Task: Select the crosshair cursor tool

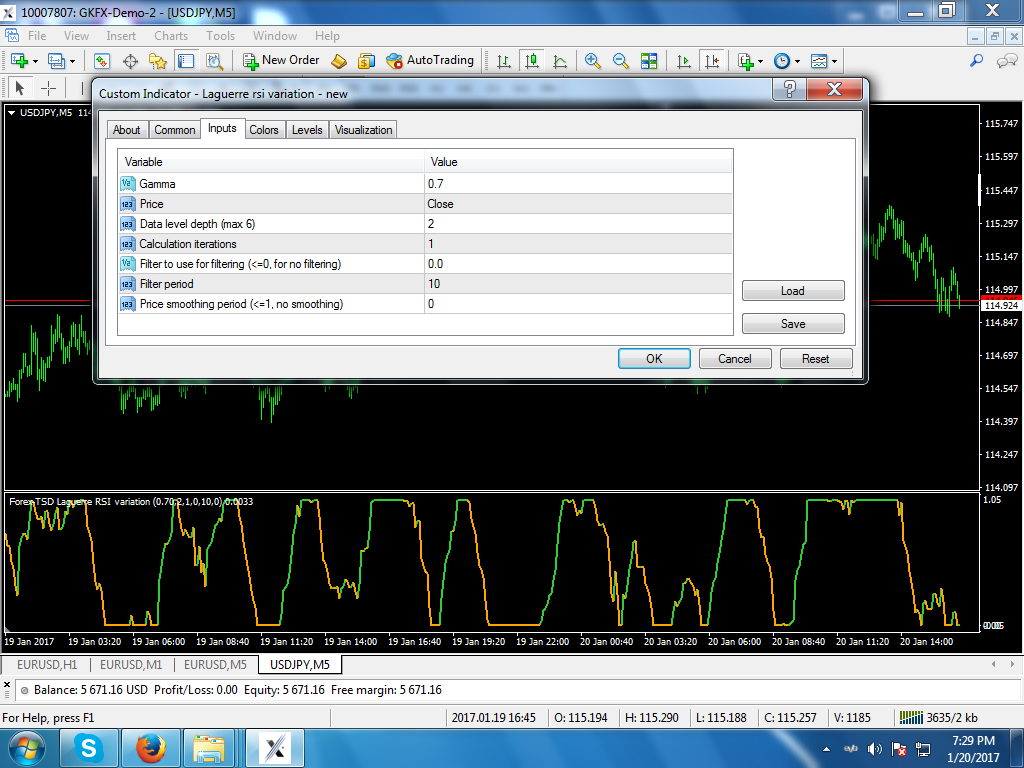Action: (x=48, y=88)
